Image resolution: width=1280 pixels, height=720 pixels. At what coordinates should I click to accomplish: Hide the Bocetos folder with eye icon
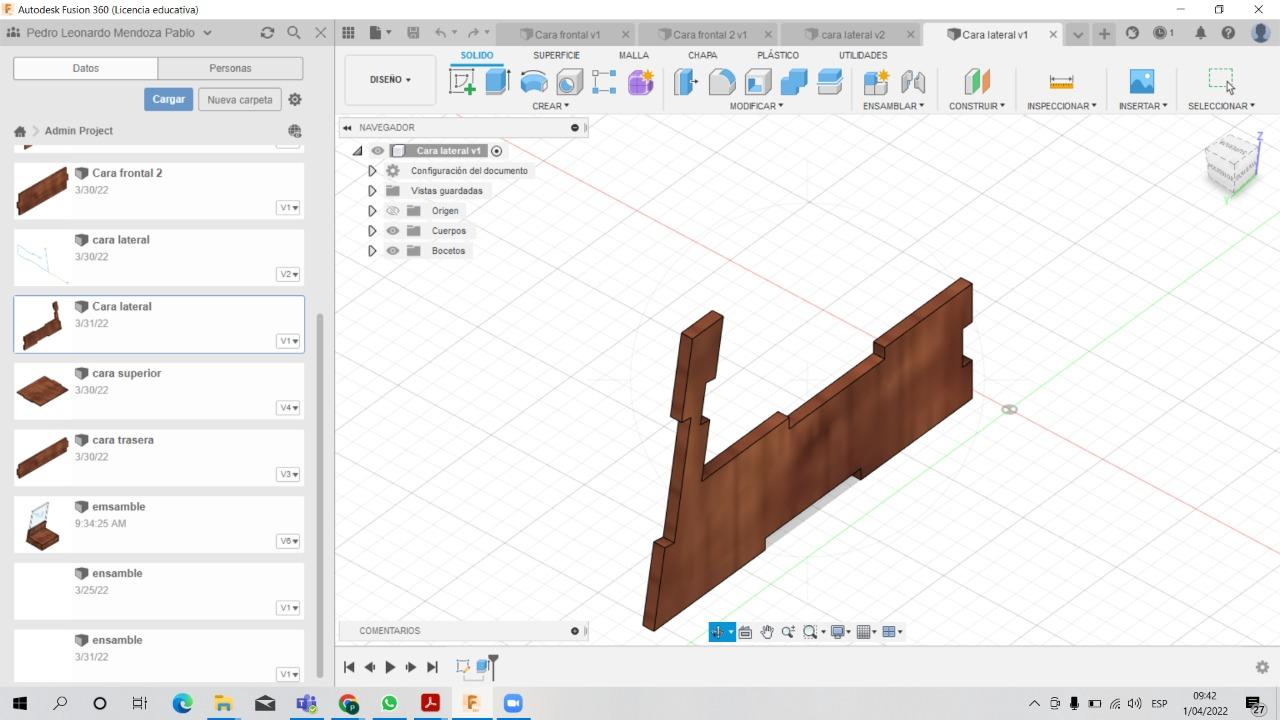(393, 251)
